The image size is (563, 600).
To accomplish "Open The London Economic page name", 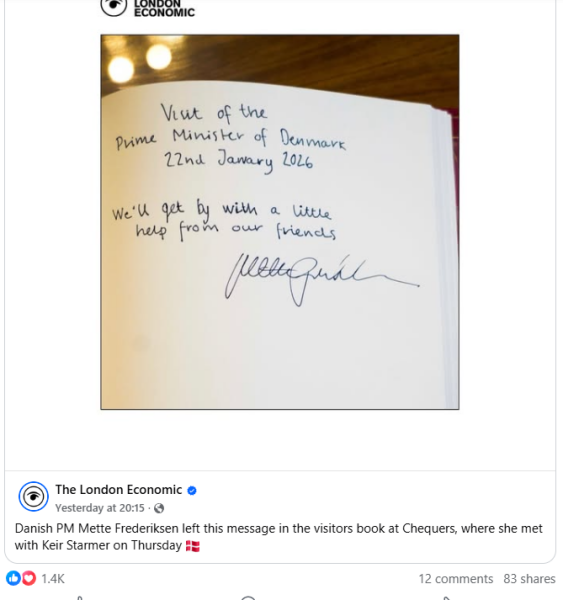I will tap(119, 490).
